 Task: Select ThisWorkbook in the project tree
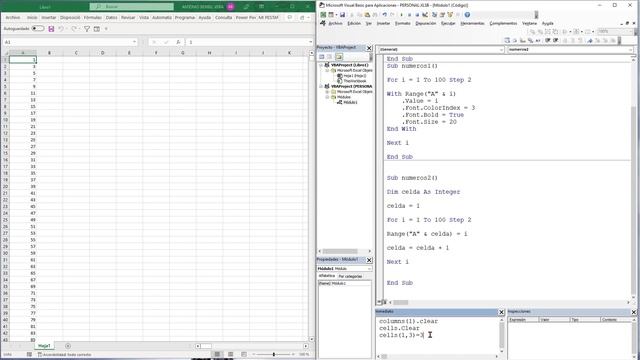pos(355,81)
